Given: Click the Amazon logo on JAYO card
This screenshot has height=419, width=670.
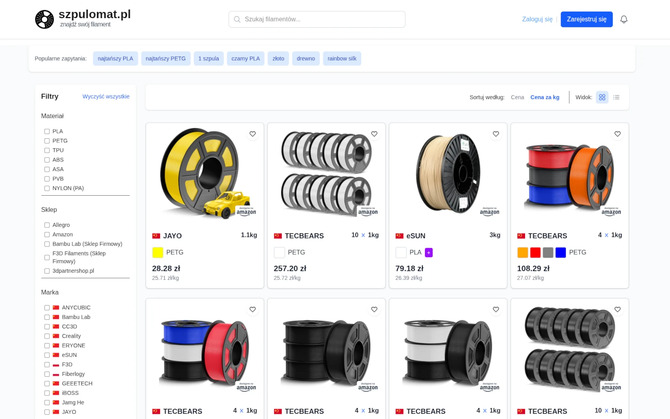Looking at the screenshot, I should (x=246, y=211).
